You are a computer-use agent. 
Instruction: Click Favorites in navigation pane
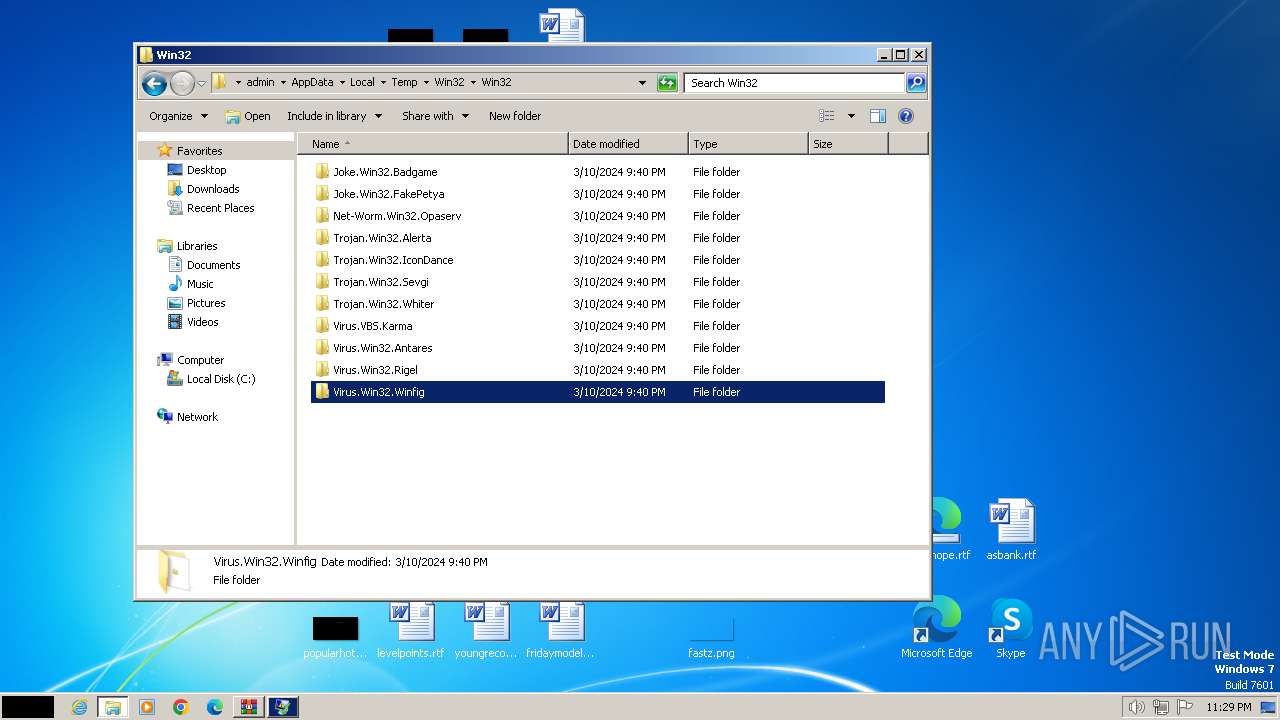click(x=199, y=151)
